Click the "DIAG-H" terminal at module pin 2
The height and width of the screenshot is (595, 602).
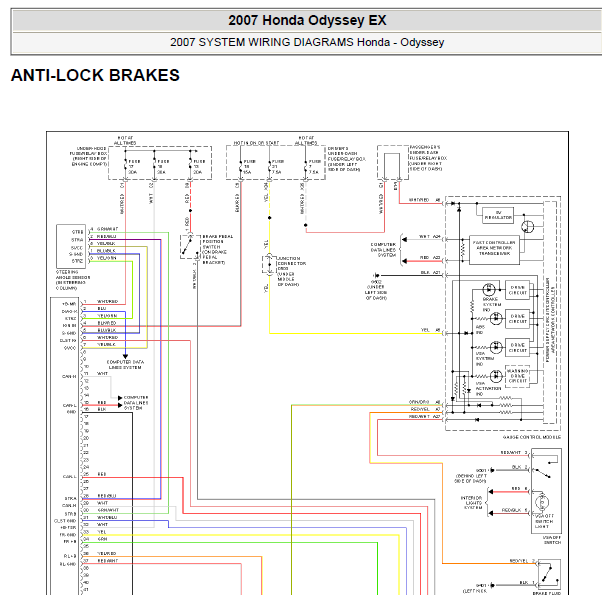[69, 311]
